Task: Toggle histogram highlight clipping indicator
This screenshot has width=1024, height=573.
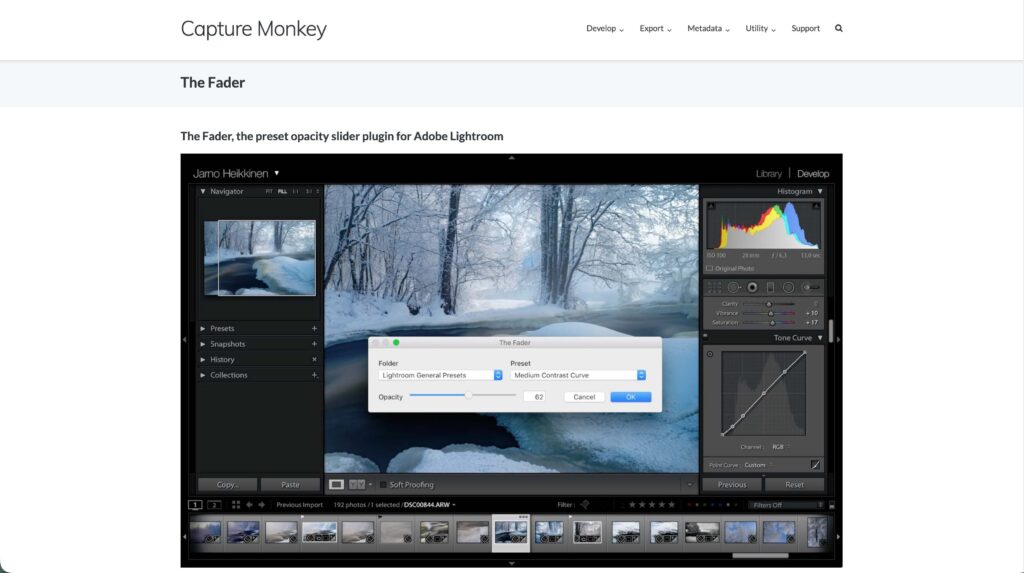Action: click(816, 206)
